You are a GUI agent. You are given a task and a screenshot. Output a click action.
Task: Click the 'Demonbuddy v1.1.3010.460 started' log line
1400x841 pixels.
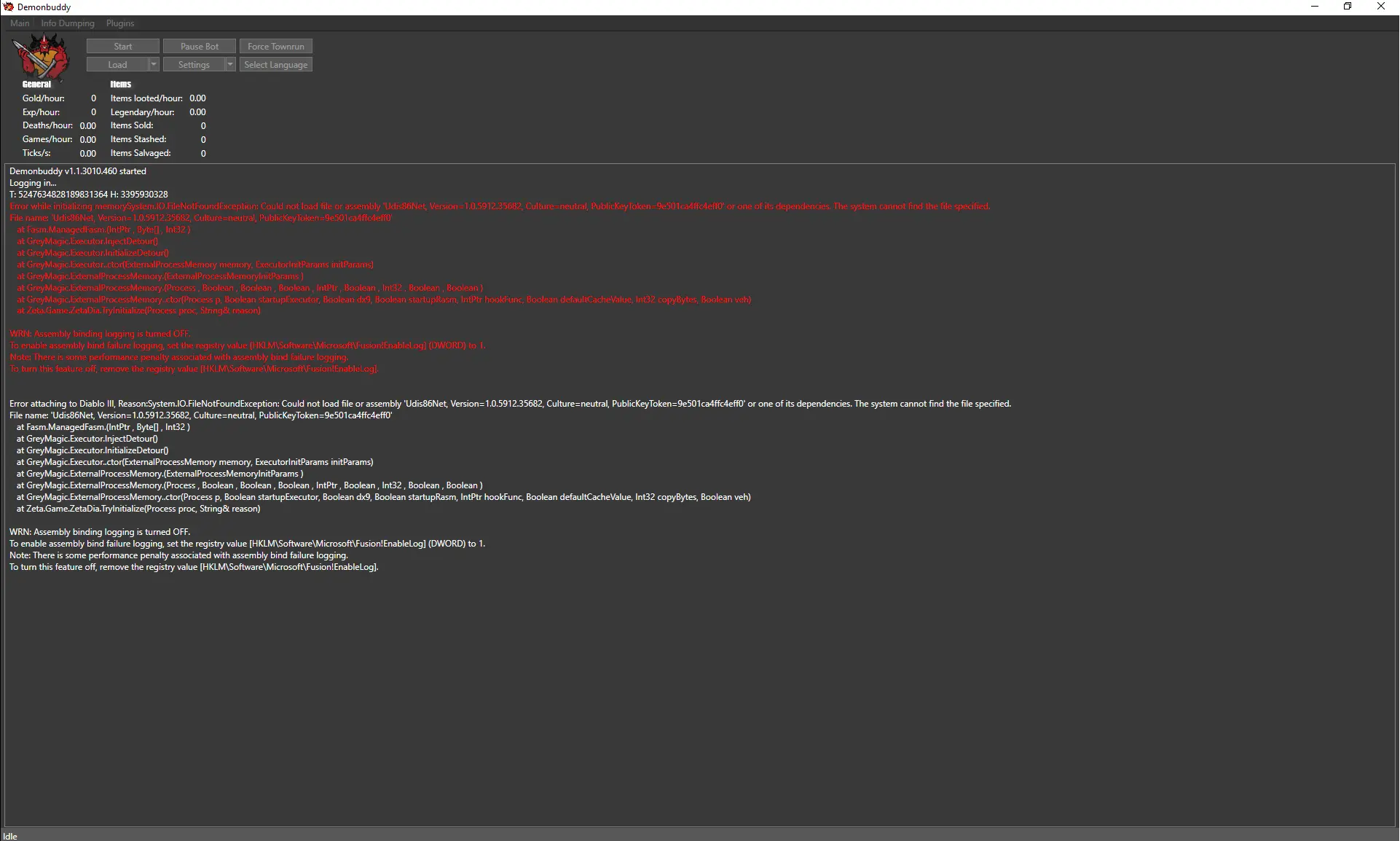[x=78, y=171]
